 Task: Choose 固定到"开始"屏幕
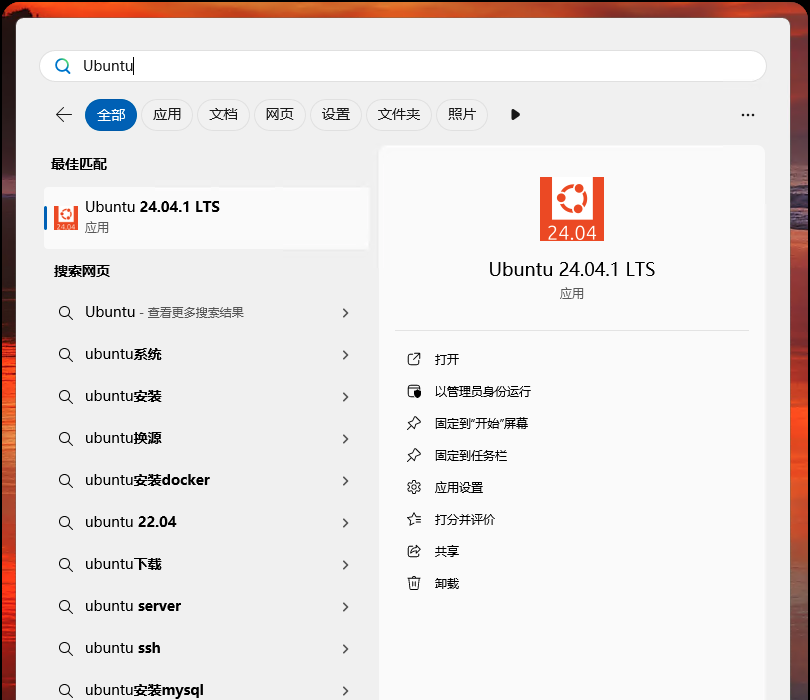pos(481,424)
